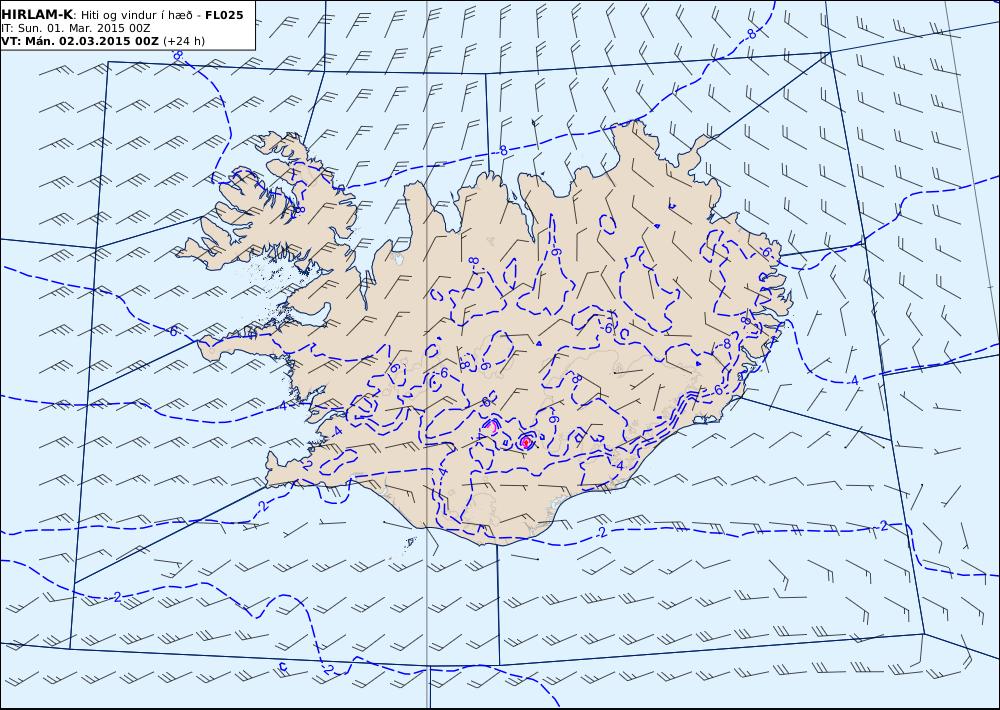Select the 'IT: Sun. 01. Mar. 2015 00Z' line

76,28
